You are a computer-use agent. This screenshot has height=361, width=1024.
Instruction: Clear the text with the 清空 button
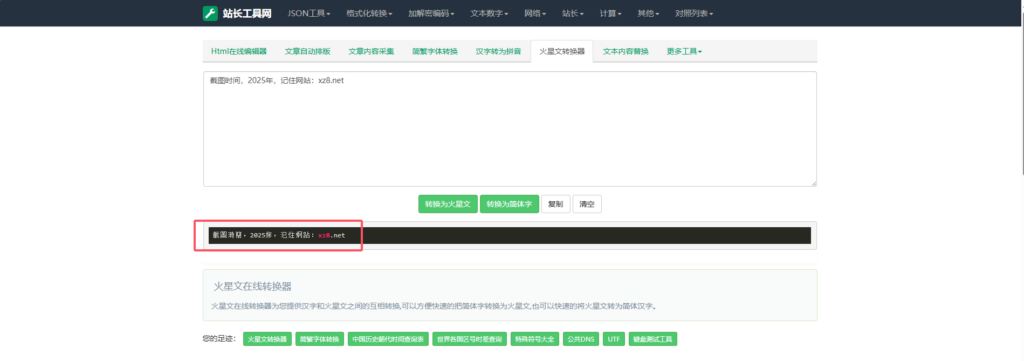point(587,204)
